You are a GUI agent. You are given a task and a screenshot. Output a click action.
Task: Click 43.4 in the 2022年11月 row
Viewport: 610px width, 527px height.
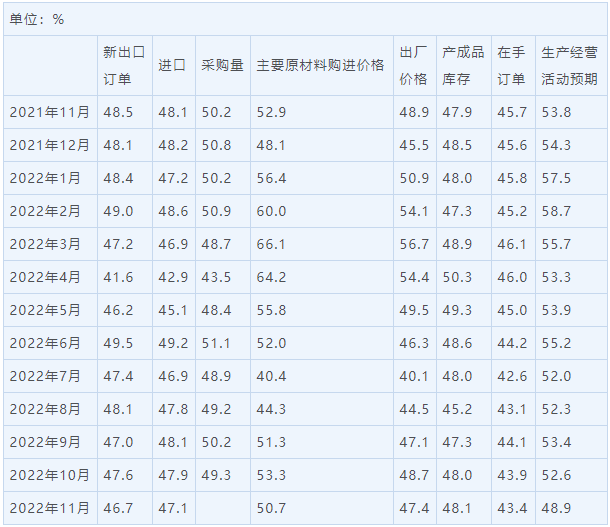[x=512, y=509]
